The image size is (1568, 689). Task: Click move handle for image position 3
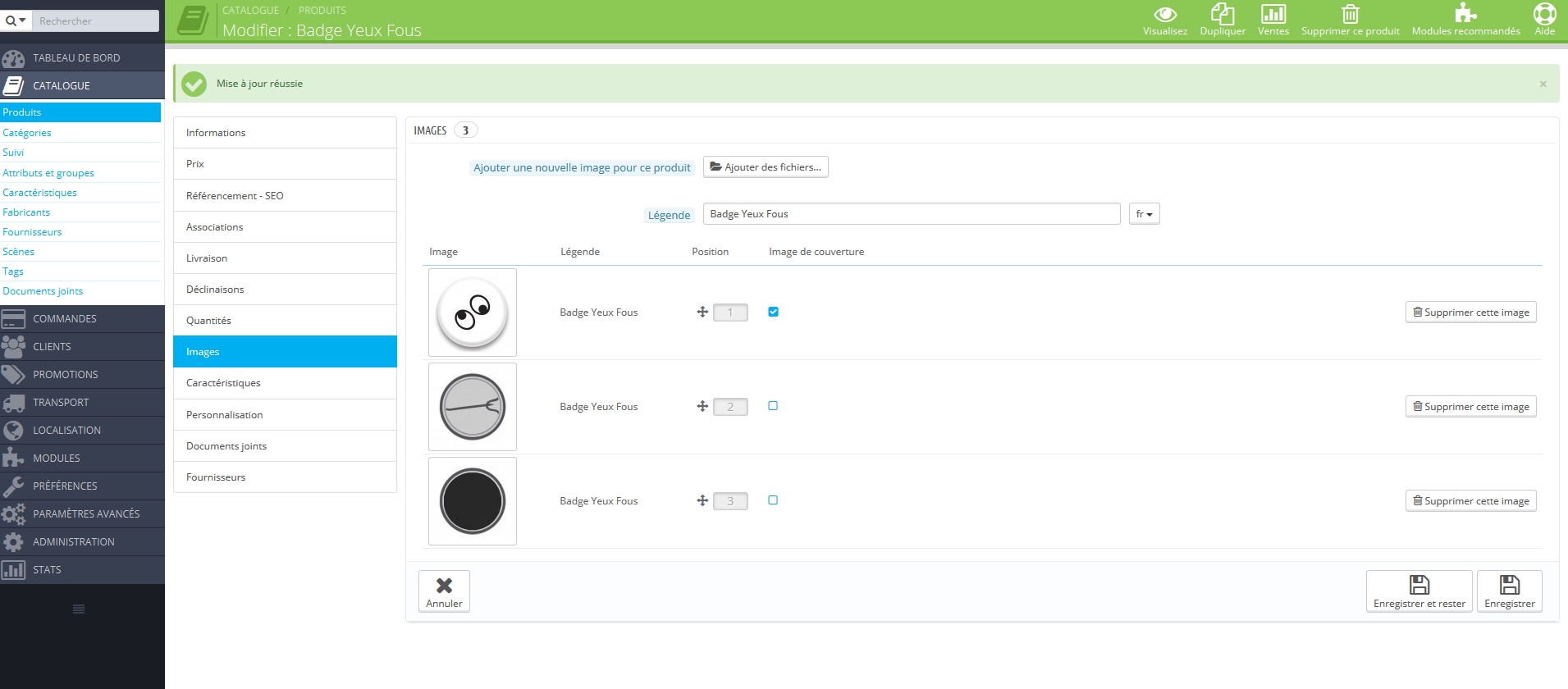click(x=702, y=500)
